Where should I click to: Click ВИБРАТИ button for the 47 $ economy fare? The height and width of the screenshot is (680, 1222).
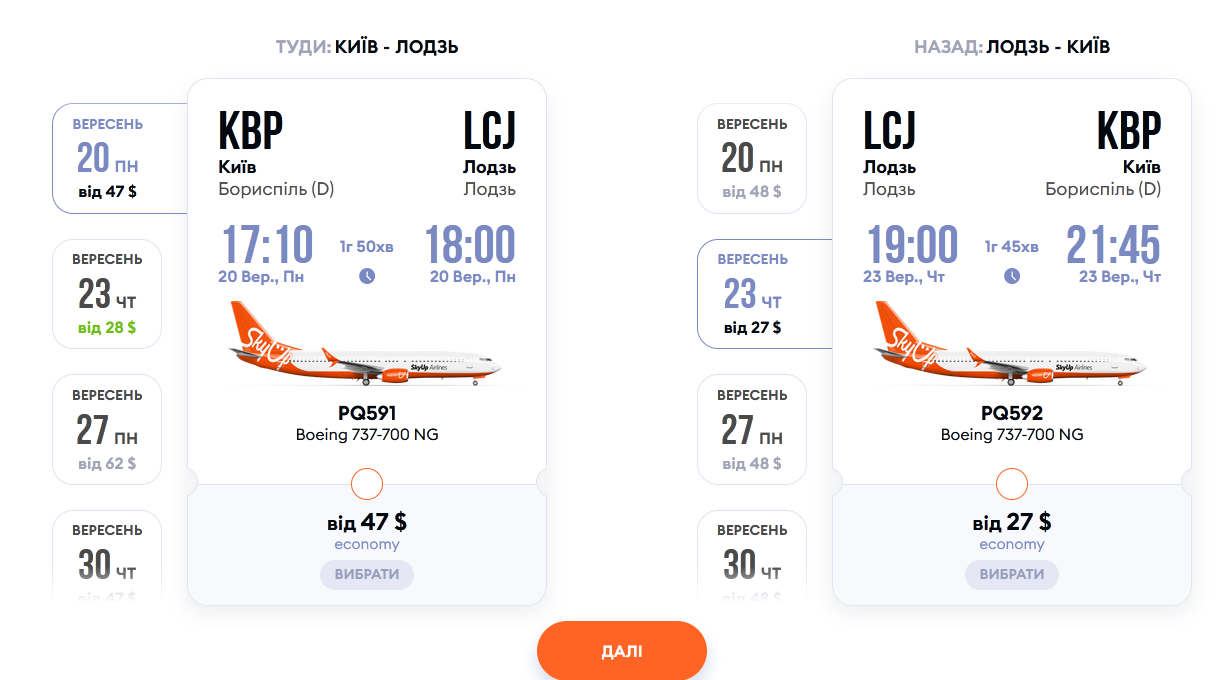click(367, 575)
